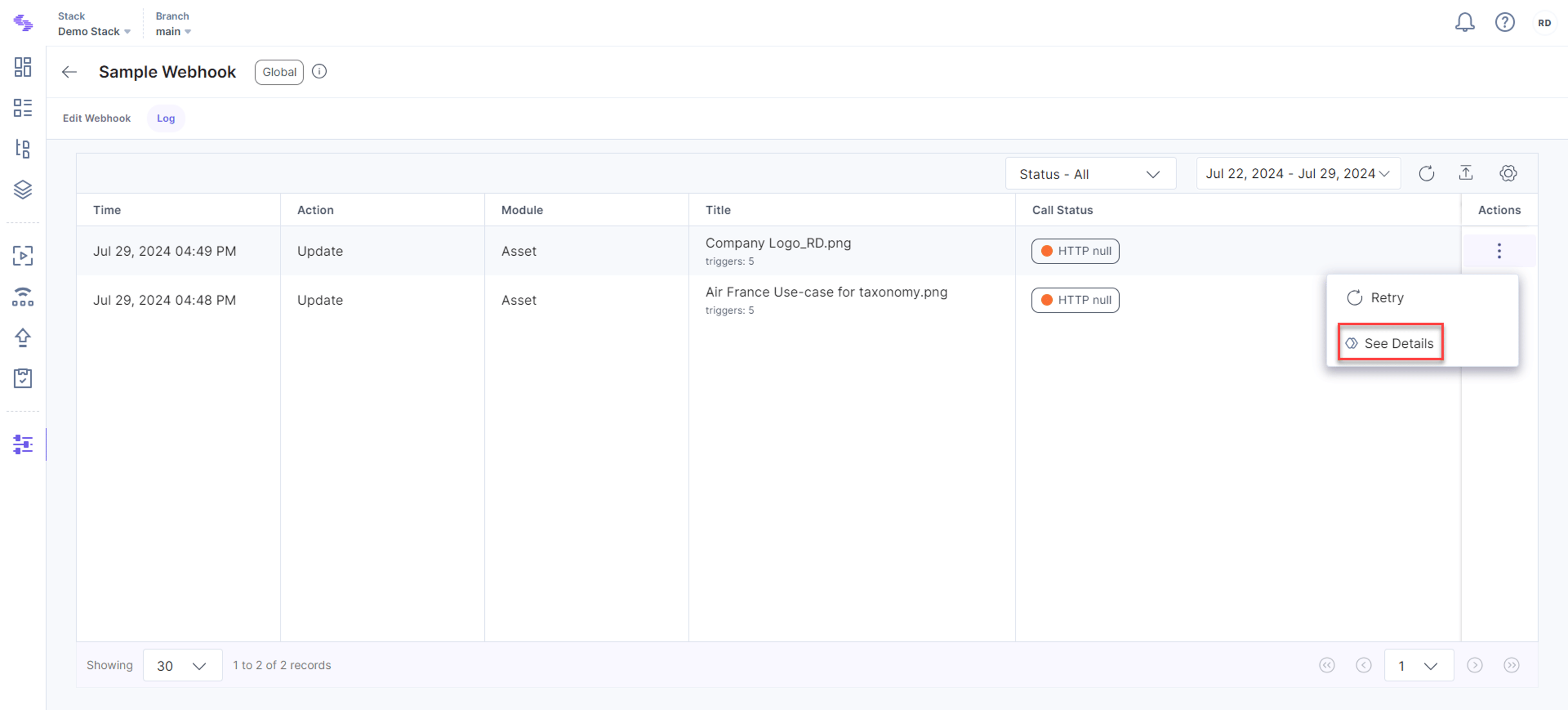Open the Assets layers icon in sidebar
This screenshot has width=1568, height=710.
point(22,190)
